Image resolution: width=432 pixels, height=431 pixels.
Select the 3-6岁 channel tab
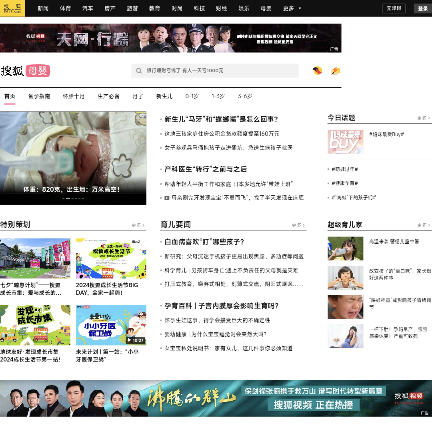(x=245, y=96)
